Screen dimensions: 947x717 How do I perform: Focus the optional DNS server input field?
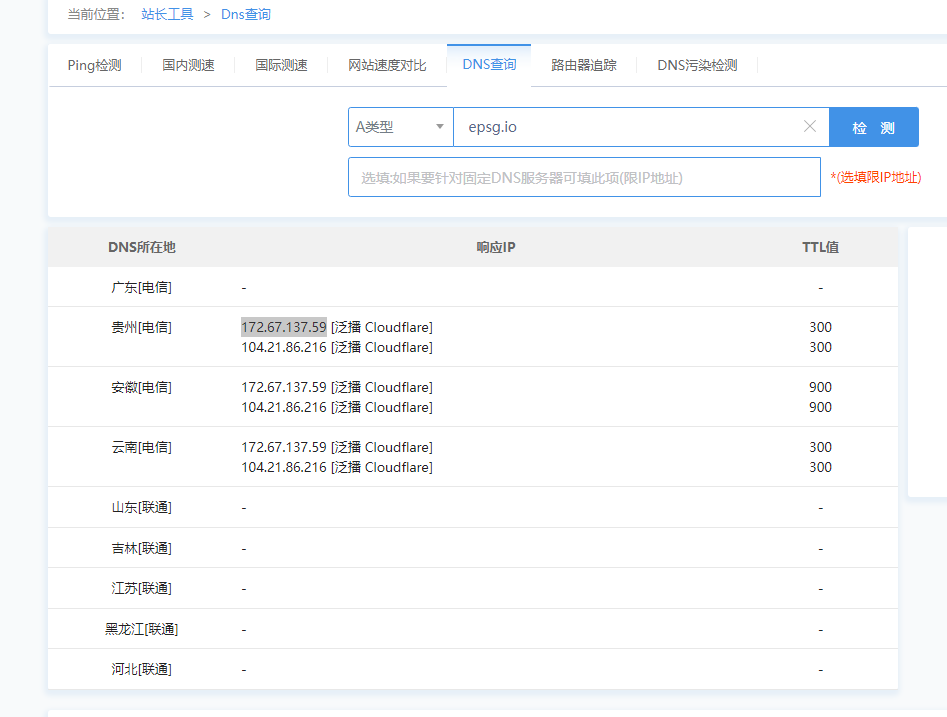pyautogui.click(x=585, y=176)
